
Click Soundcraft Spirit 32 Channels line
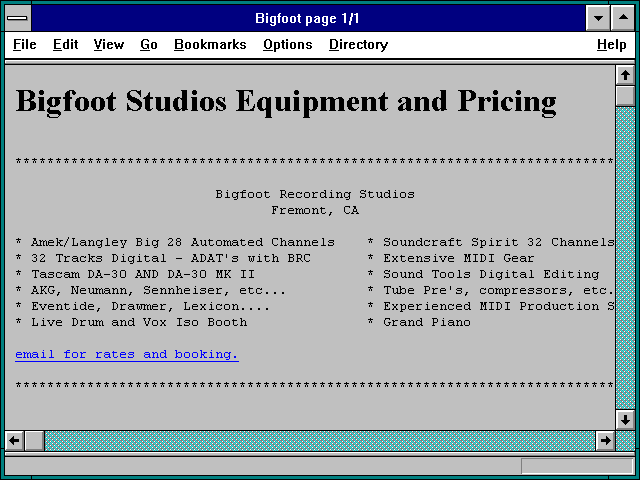coord(491,242)
